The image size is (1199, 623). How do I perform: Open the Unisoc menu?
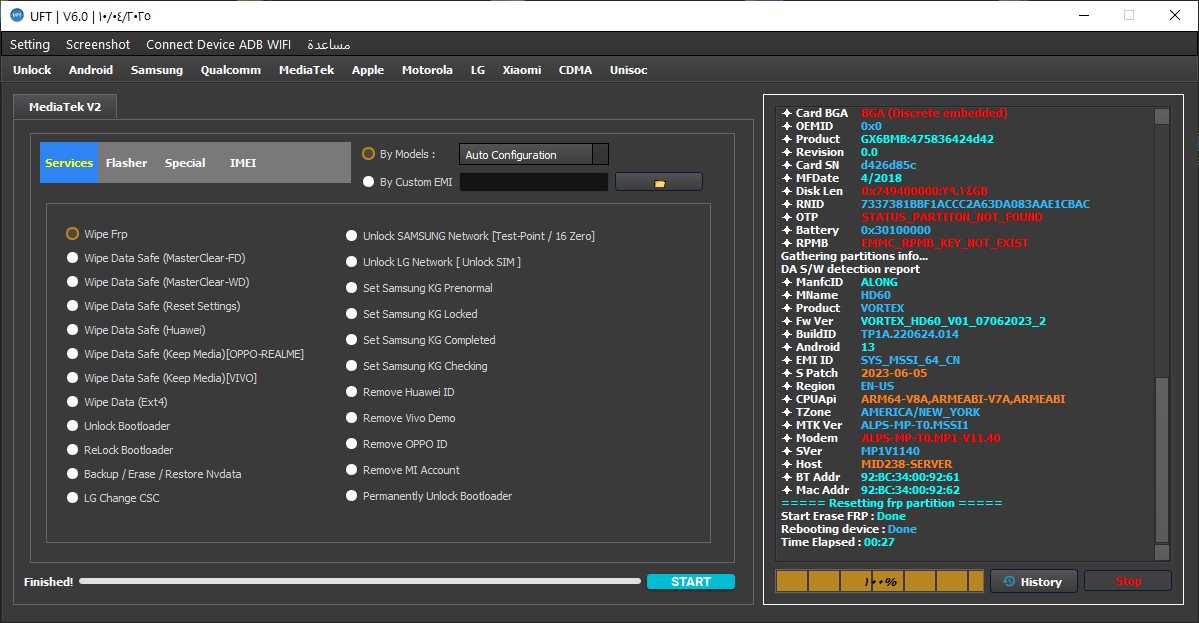tap(629, 70)
